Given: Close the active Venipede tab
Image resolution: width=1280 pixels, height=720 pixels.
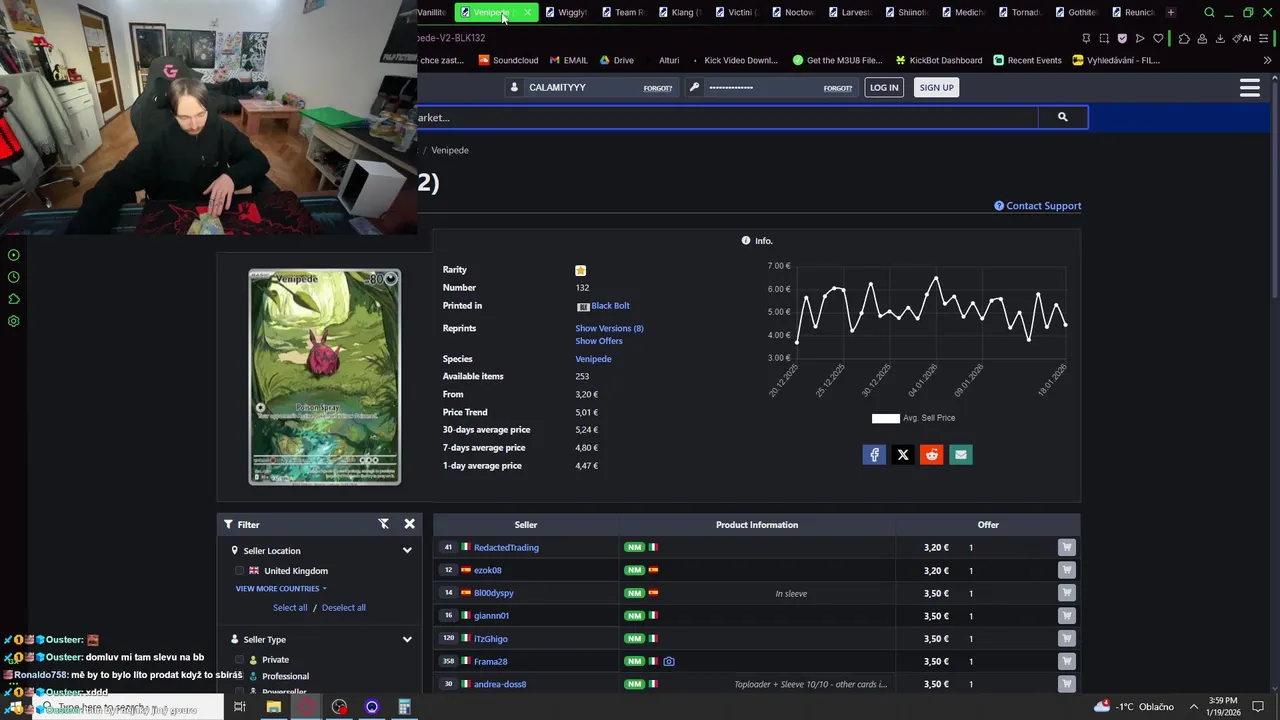Looking at the screenshot, I should pyautogui.click(x=527, y=12).
